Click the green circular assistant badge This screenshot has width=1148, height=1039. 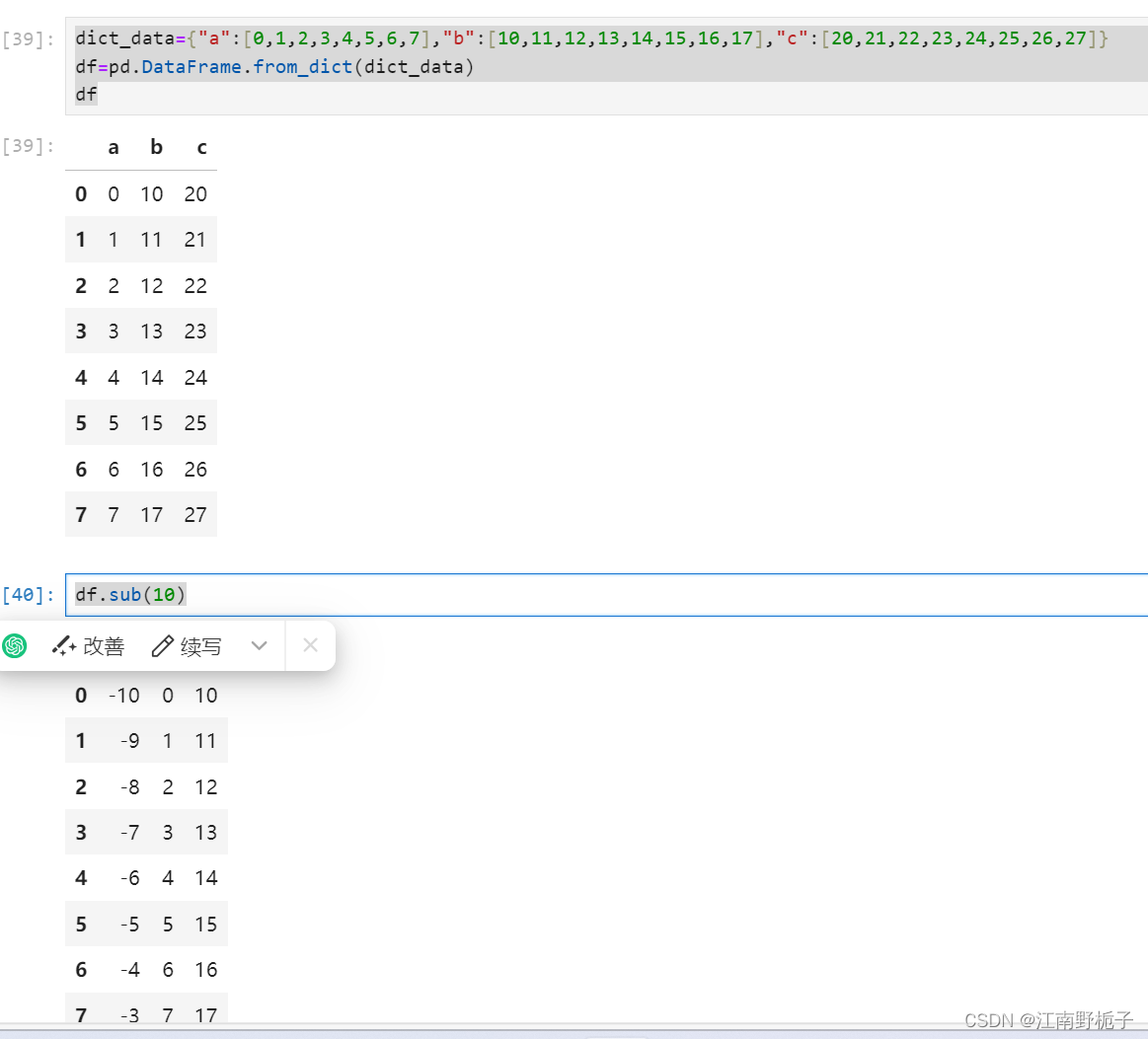[15, 645]
